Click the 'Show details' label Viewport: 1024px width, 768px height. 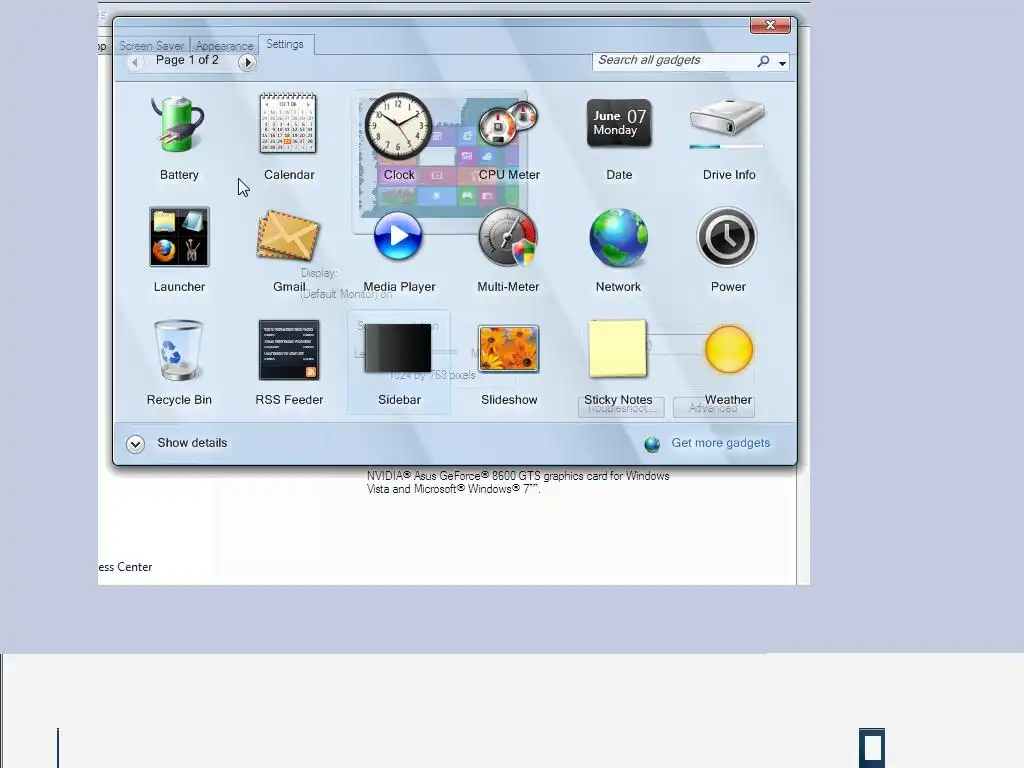(x=192, y=443)
